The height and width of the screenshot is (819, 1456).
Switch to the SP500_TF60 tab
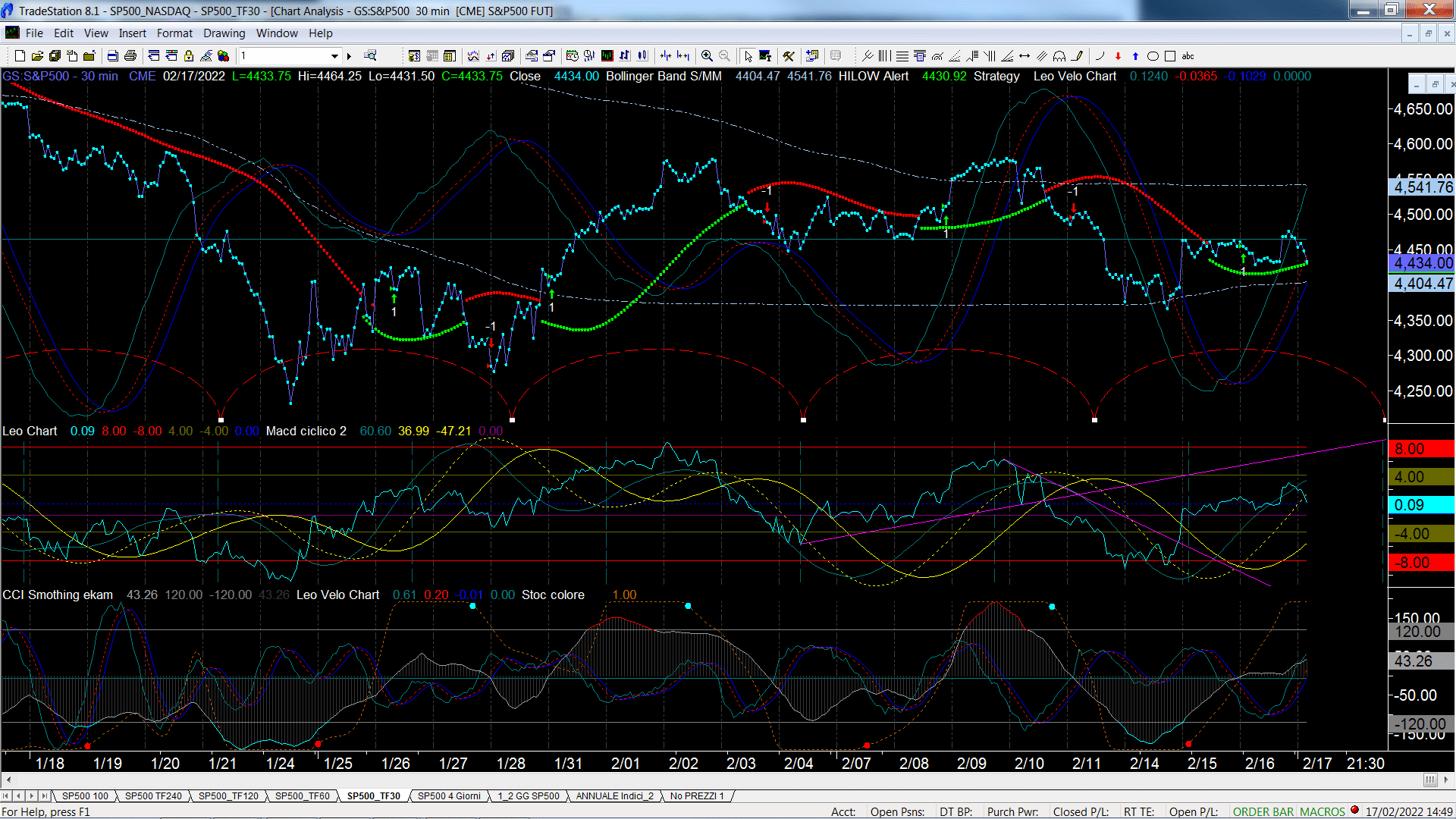(302, 795)
